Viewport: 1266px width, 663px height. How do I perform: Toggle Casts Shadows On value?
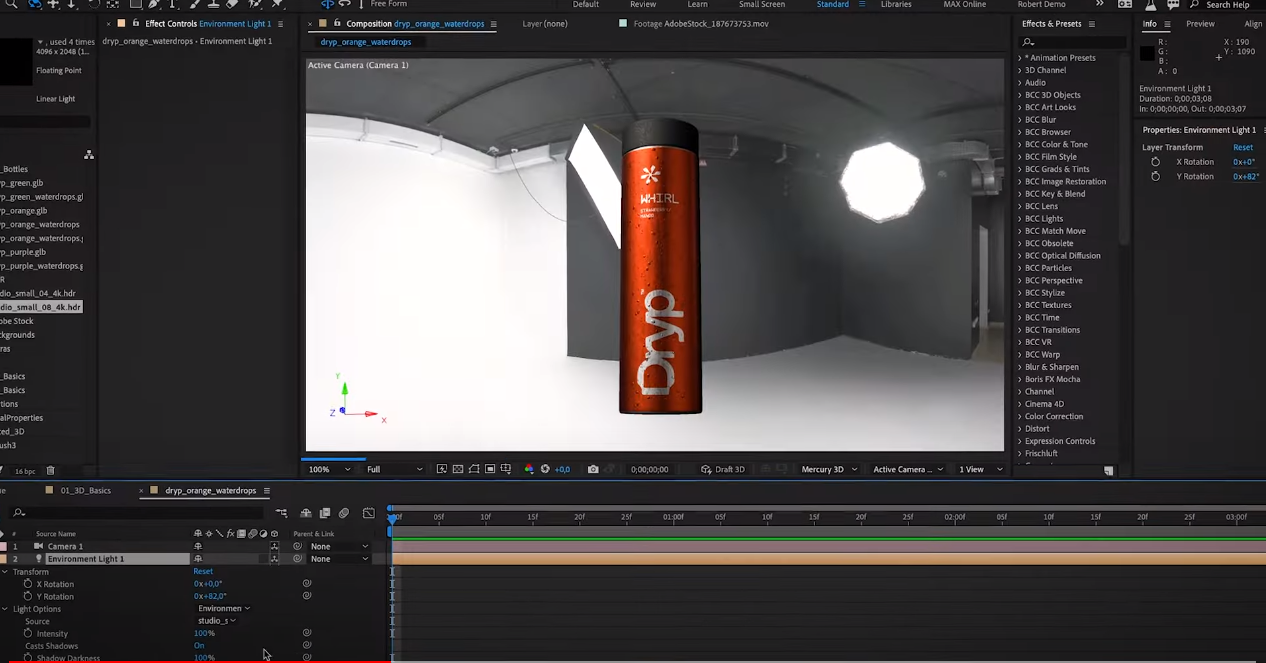199,646
